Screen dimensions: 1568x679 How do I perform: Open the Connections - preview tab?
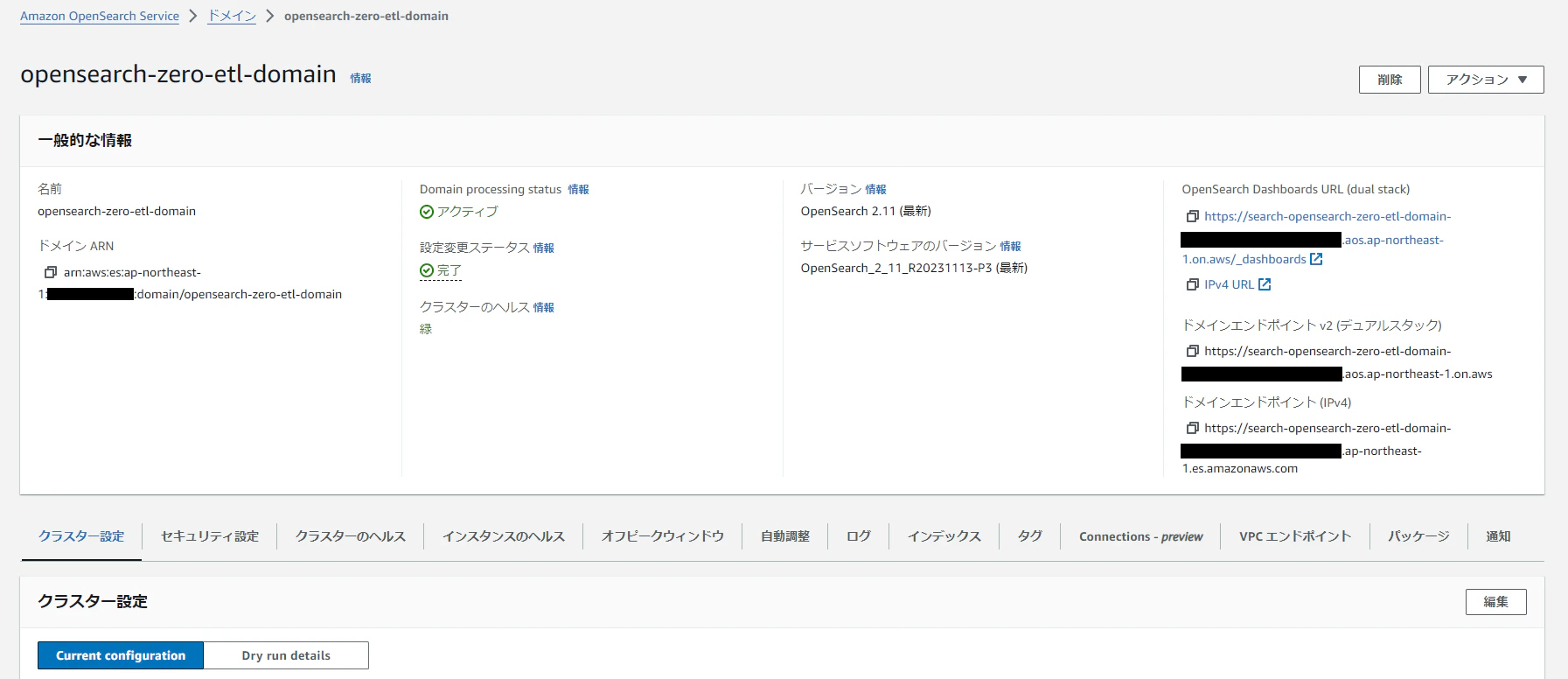pos(1141,536)
